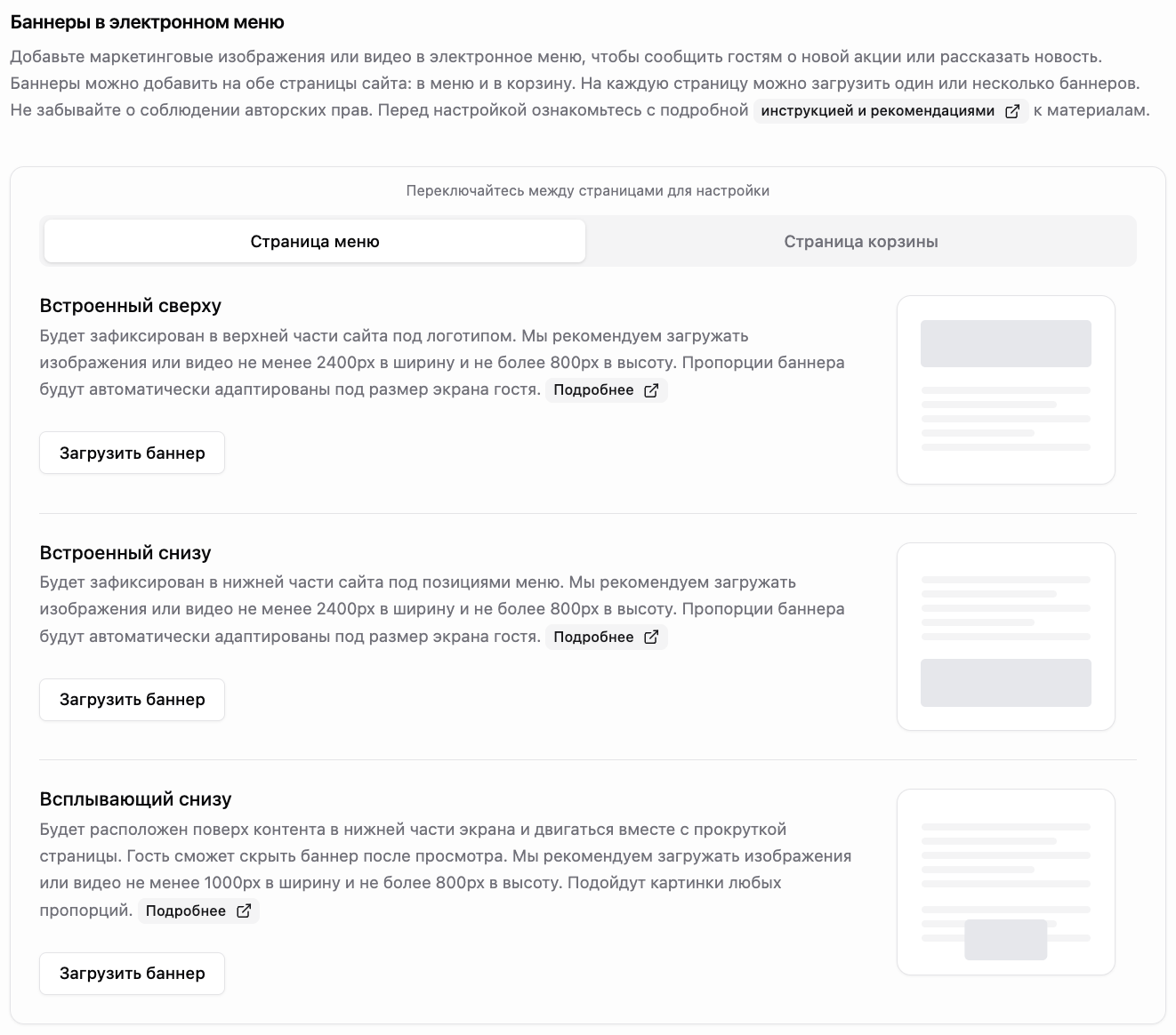The height and width of the screenshot is (1035, 1176).
Task: Select the floating bottom banner preview thumbnail
Action: tap(1006, 882)
